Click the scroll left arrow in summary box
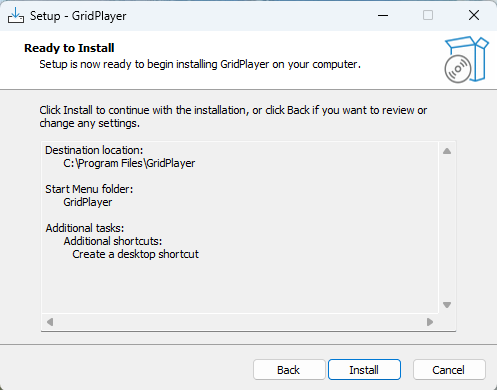This screenshot has width=497, height=390. [x=50, y=322]
